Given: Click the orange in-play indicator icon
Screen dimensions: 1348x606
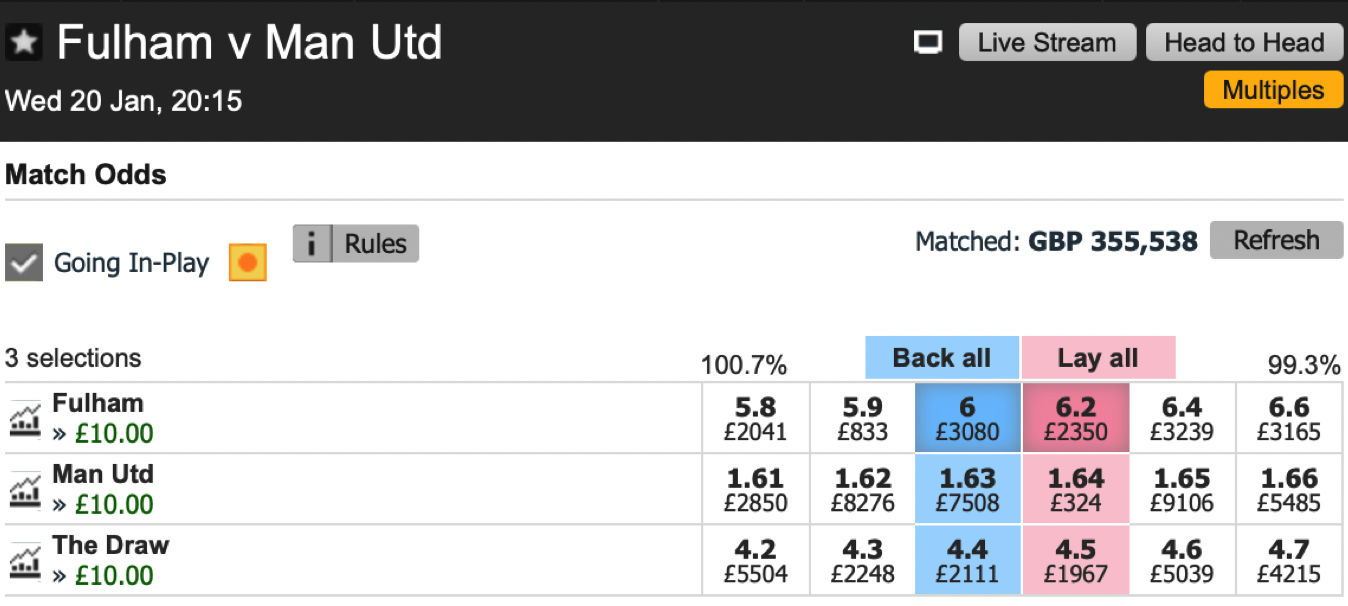Looking at the screenshot, I should [248, 263].
